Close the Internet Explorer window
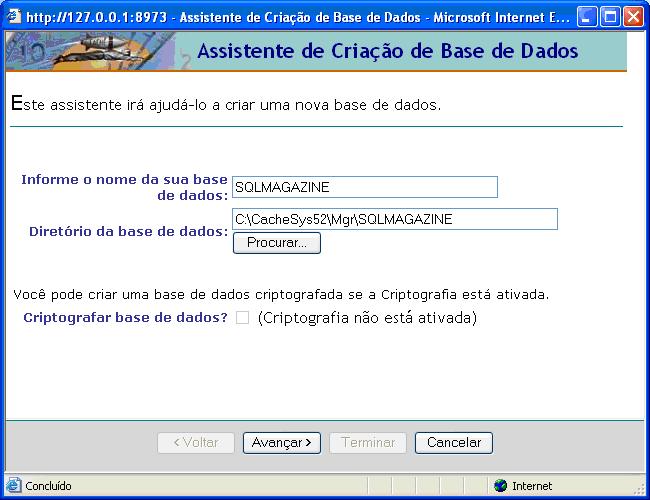The image size is (650, 500). 634,17
